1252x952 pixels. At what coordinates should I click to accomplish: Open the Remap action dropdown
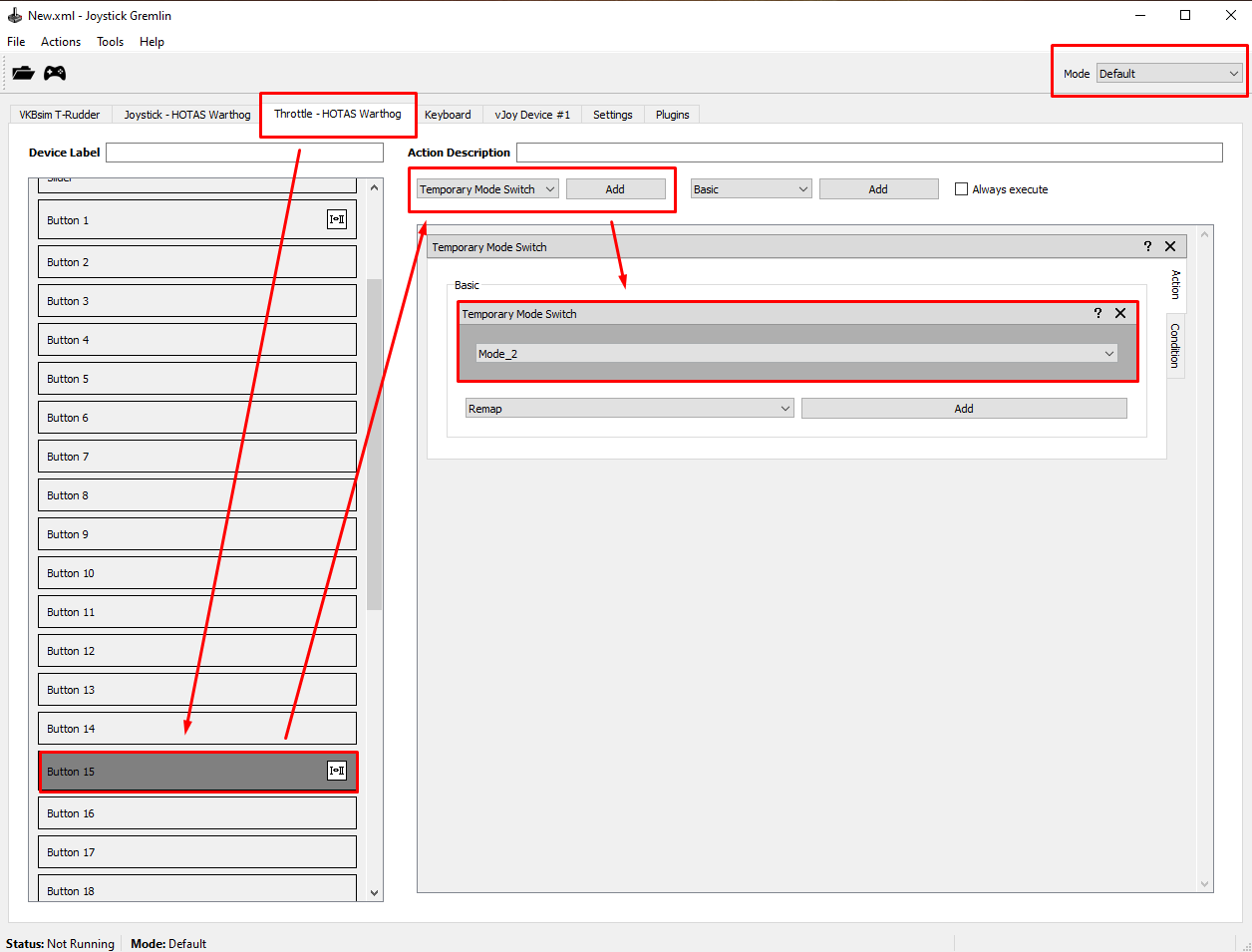coord(630,409)
